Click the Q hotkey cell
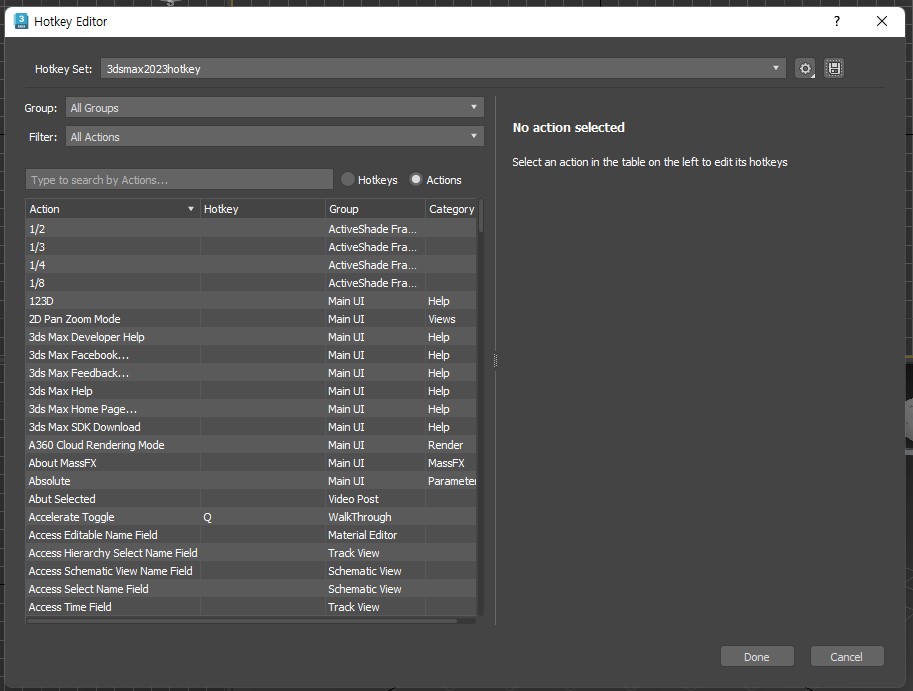The height and width of the screenshot is (691, 913). click(x=262, y=518)
